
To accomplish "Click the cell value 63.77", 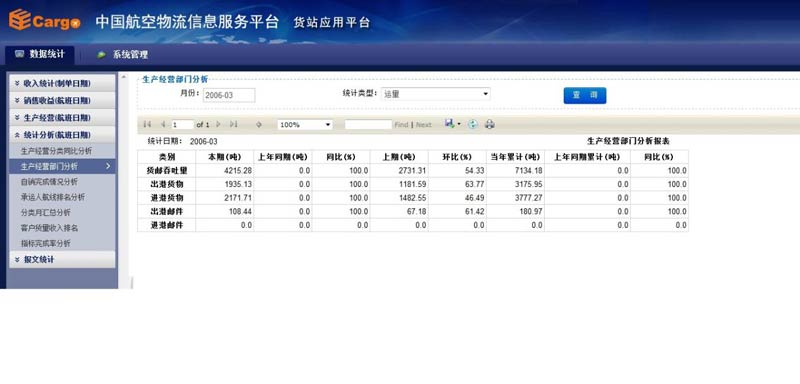I will pyautogui.click(x=475, y=185).
